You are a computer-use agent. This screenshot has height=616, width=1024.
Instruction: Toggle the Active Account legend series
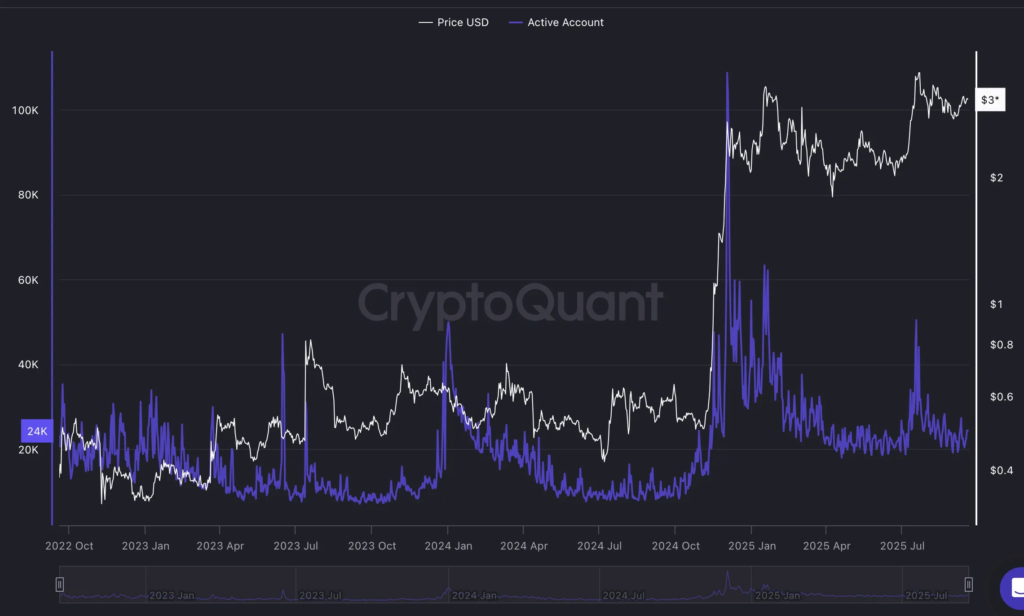pyautogui.click(x=556, y=22)
